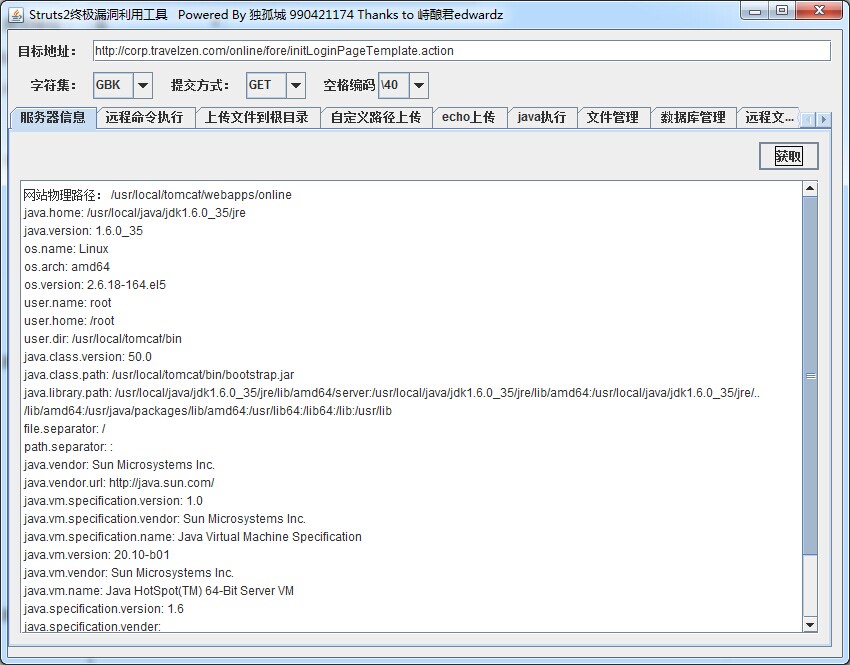
Task: Click the java.vendor: Sun Microsystems line
Action: click(119, 464)
